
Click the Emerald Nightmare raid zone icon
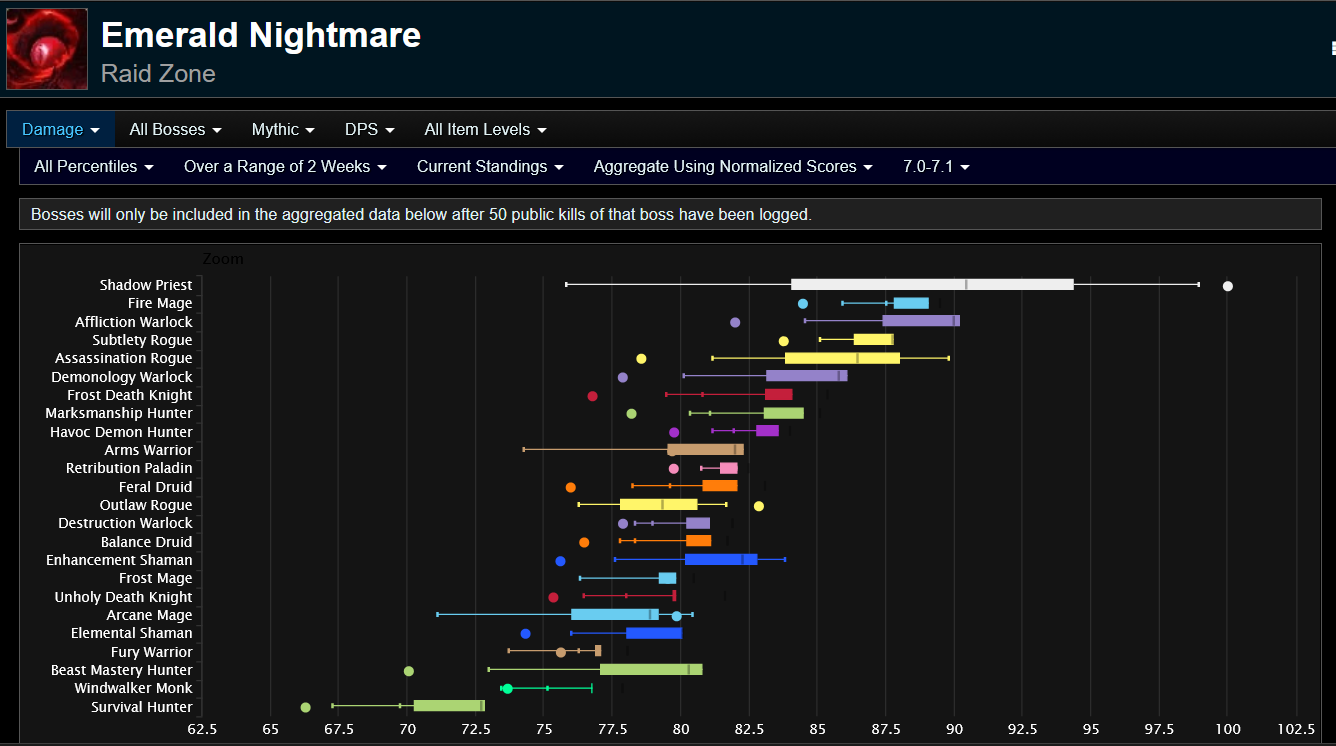click(x=47, y=49)
